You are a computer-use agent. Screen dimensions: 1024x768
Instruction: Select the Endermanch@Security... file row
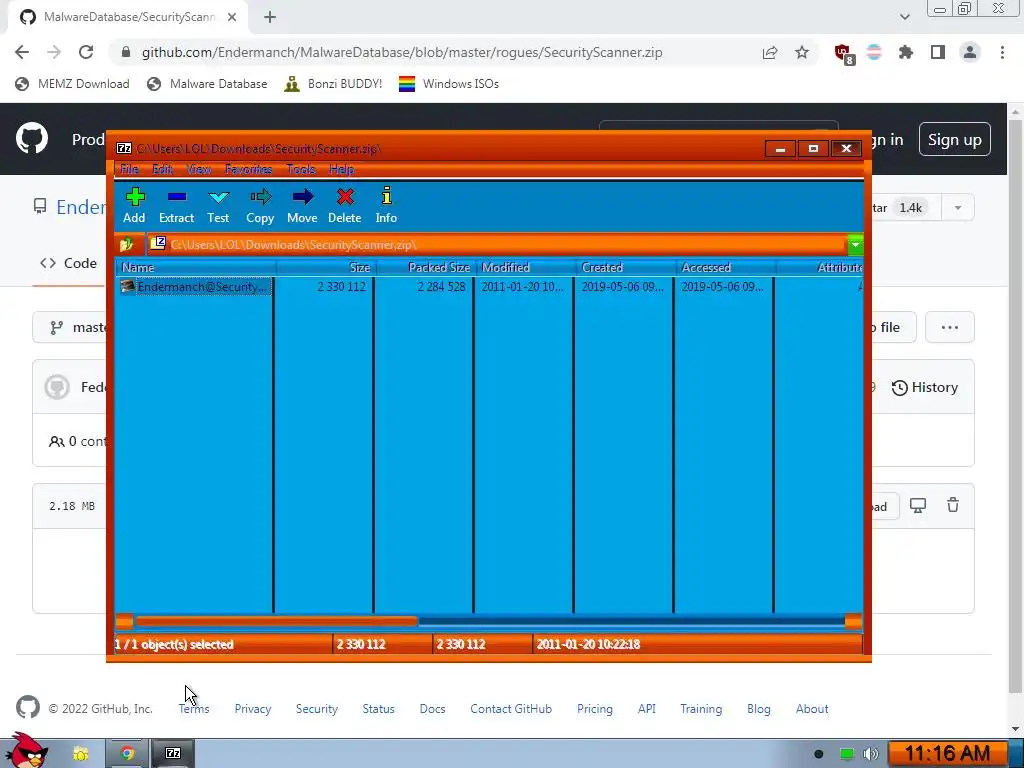click(194, 287)
